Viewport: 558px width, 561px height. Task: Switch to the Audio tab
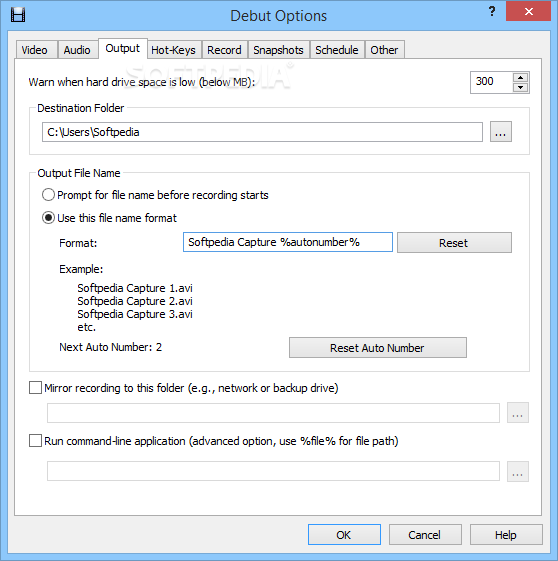click(x=78, y=50)
